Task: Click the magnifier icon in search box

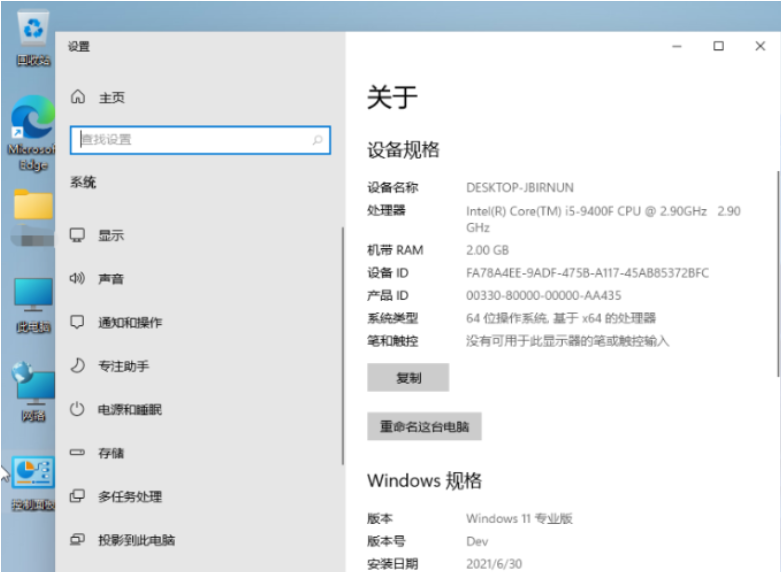Action: 318,140
